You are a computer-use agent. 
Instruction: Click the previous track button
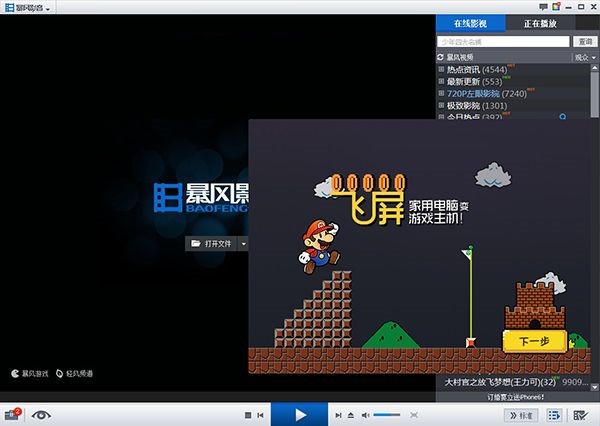click(260, 415)
